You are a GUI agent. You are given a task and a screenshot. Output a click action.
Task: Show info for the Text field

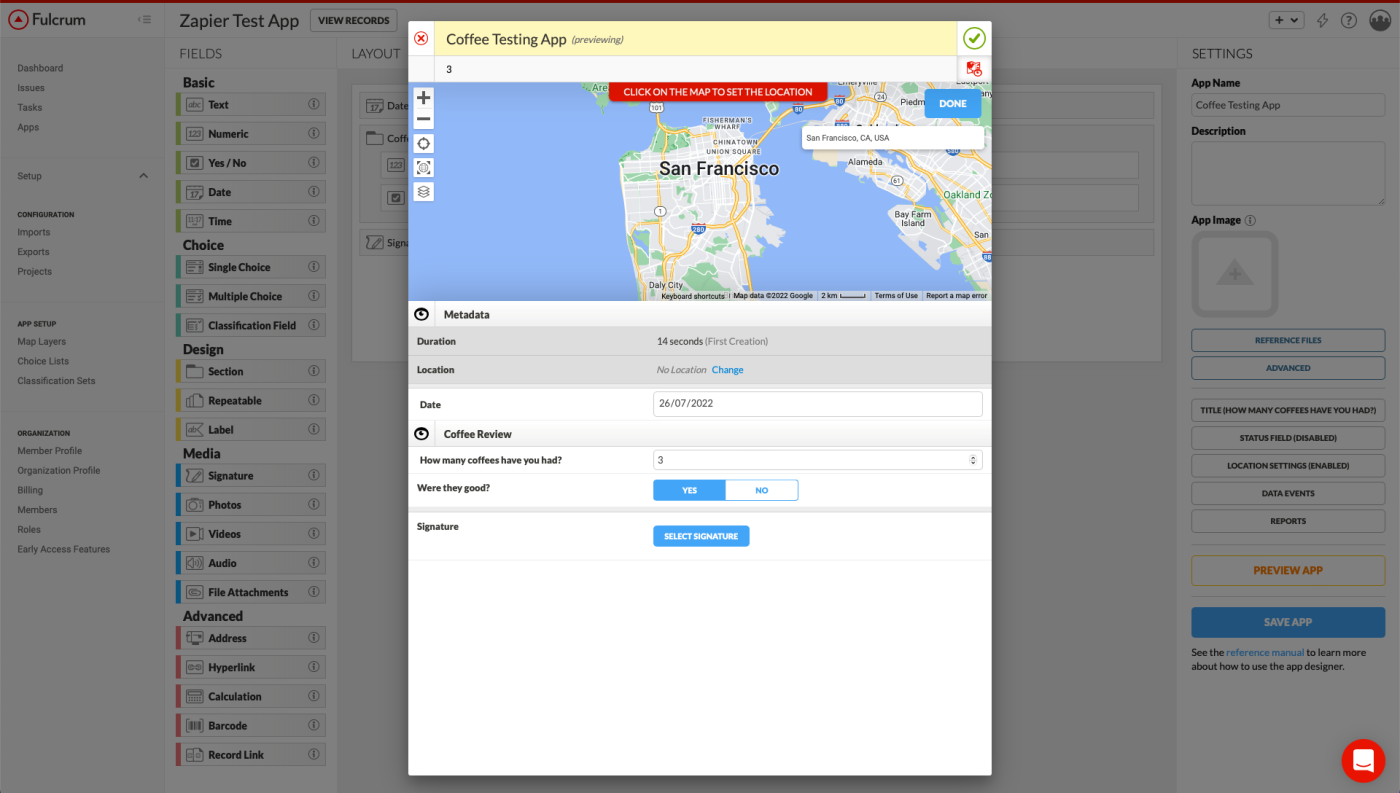click(314, 104)
